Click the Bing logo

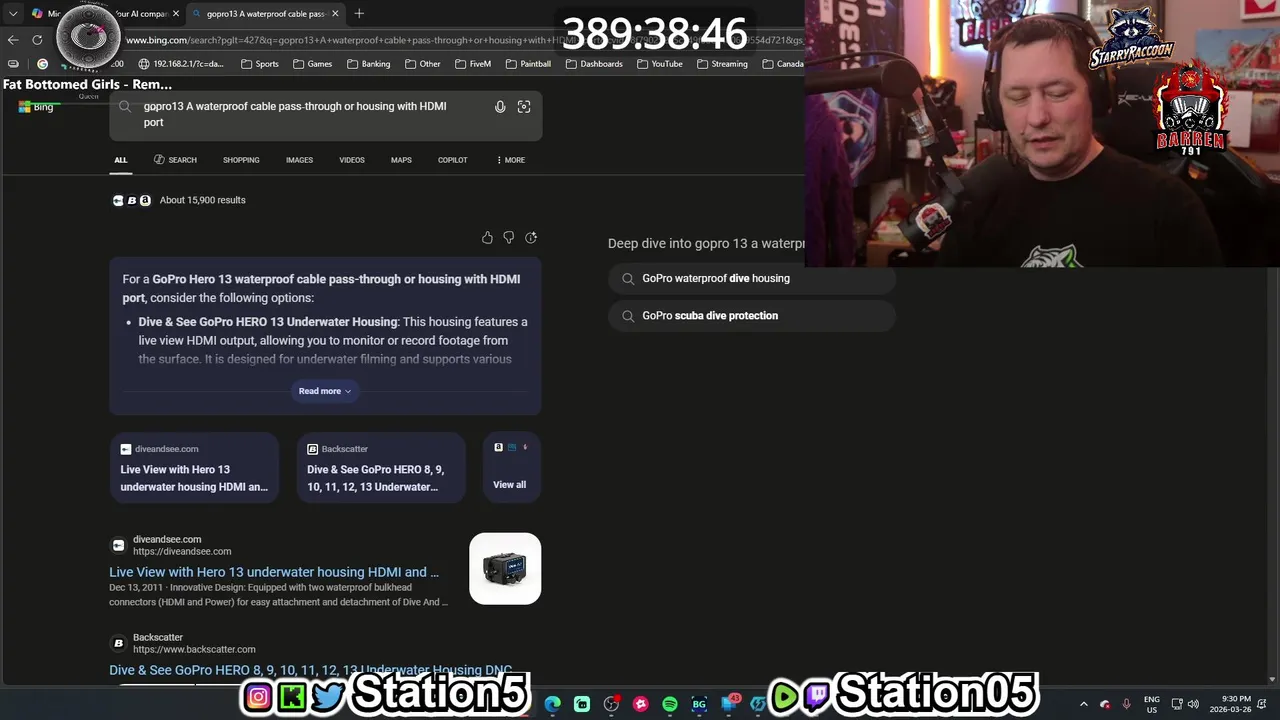(x=36, y=107)
